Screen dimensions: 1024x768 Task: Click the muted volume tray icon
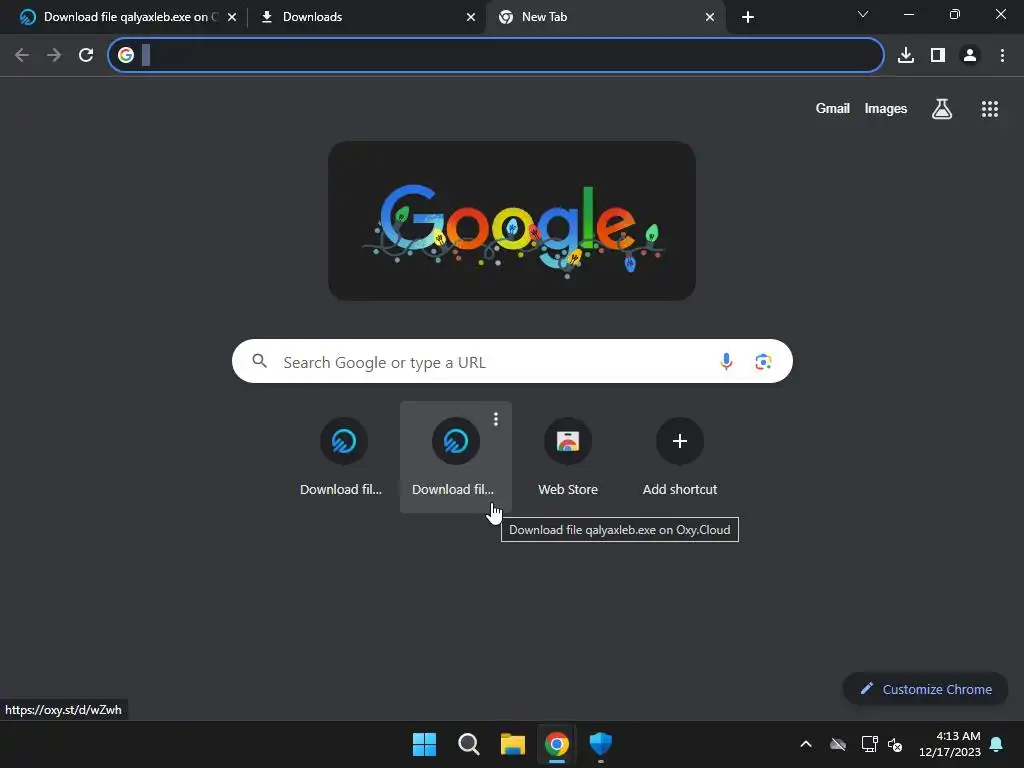click(895, 744)
